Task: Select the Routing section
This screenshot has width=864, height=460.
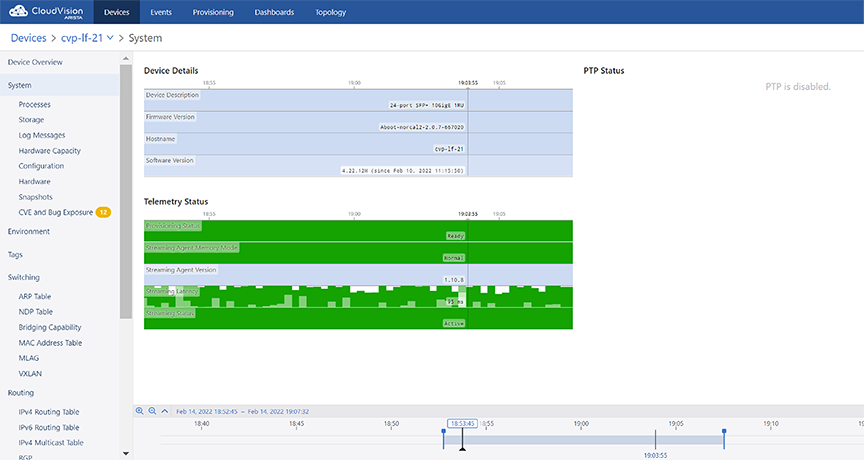Action: [x=21, y=393]
